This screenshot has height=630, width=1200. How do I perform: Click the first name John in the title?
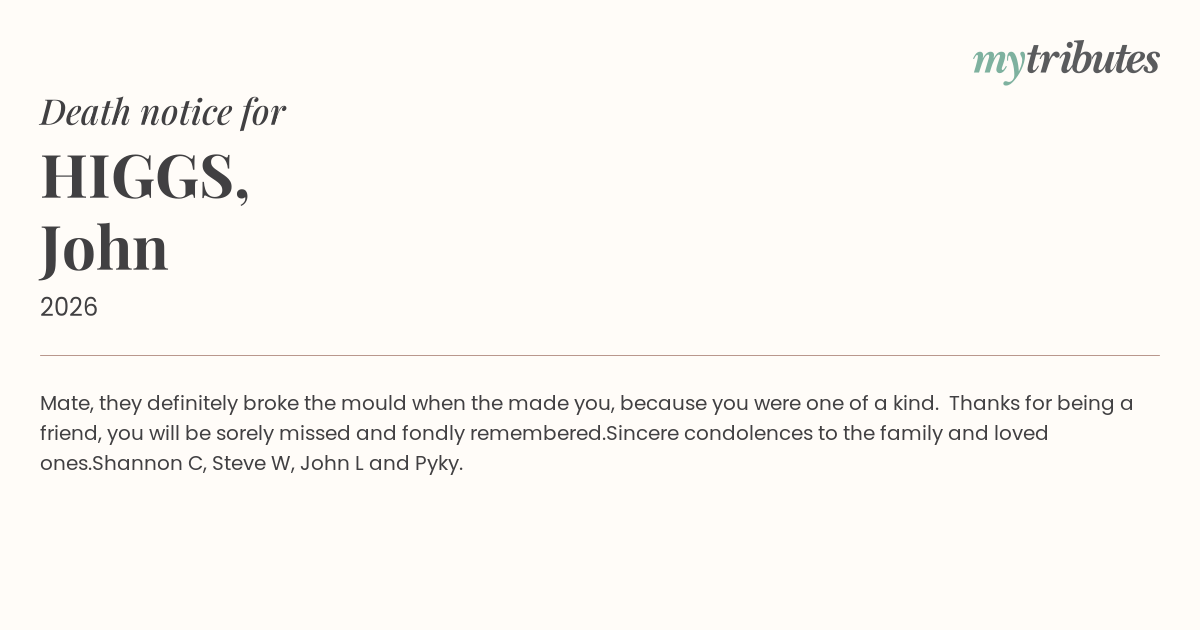click(104, 247)
